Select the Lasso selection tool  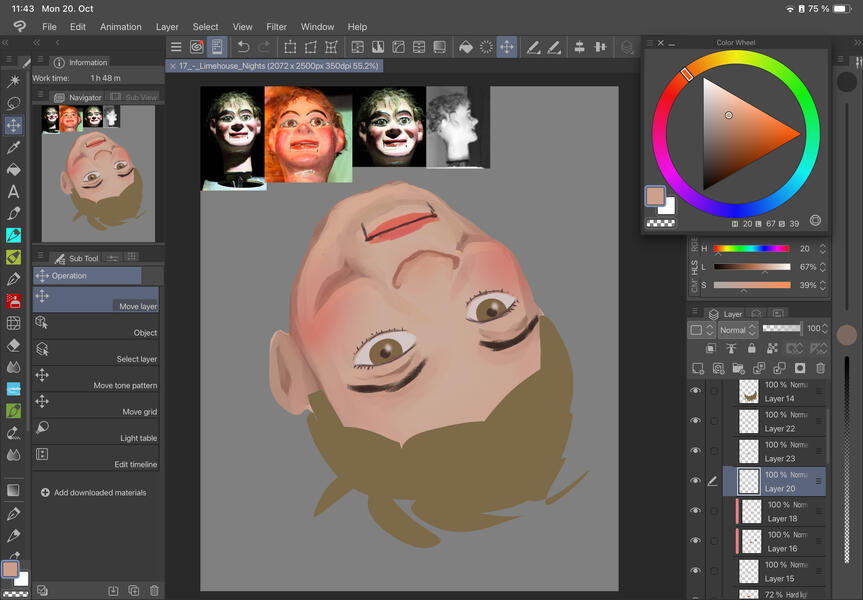coord(14,103)
